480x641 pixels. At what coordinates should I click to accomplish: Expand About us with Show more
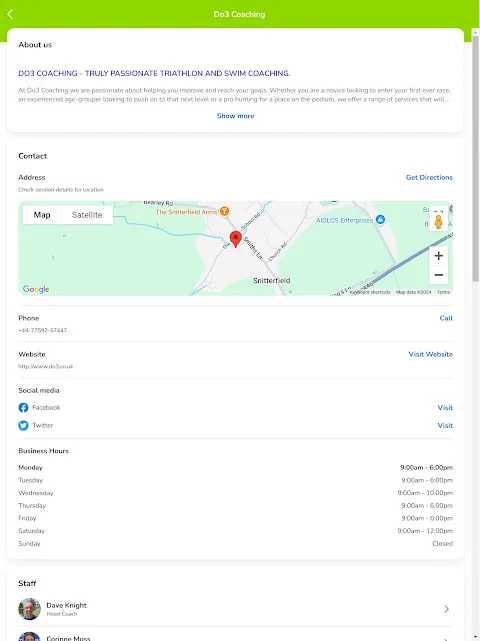(x=235, y=116)
